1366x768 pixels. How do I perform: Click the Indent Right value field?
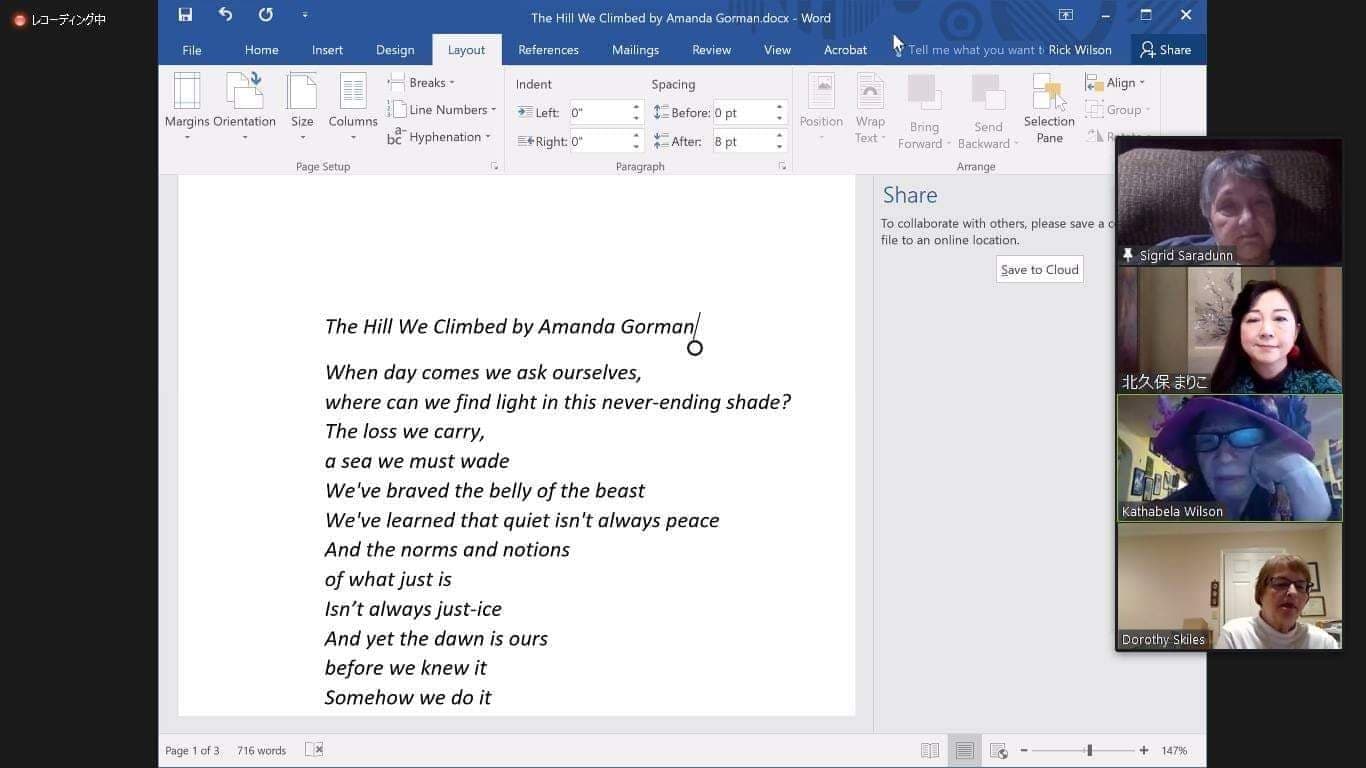tap(599, 141)
